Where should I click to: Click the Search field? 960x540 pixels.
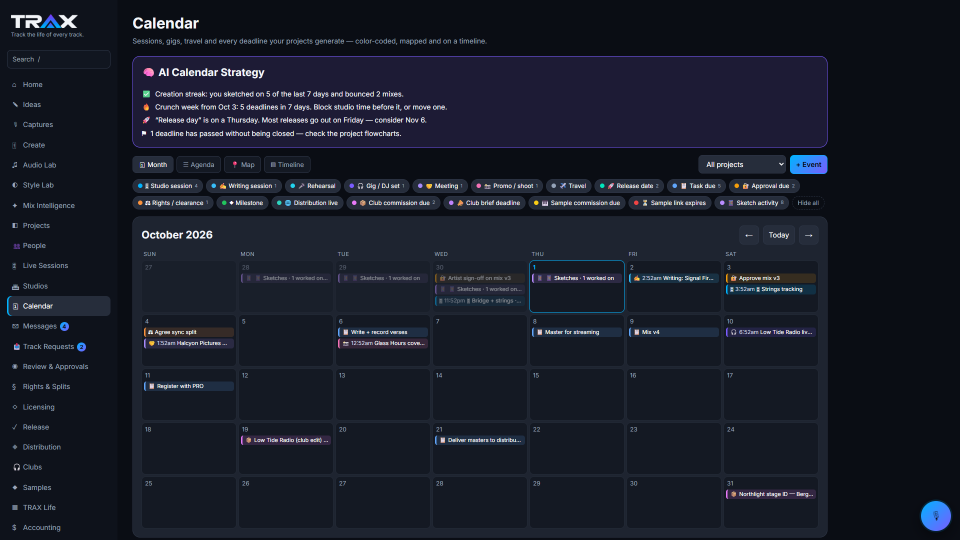coord(59,59)
